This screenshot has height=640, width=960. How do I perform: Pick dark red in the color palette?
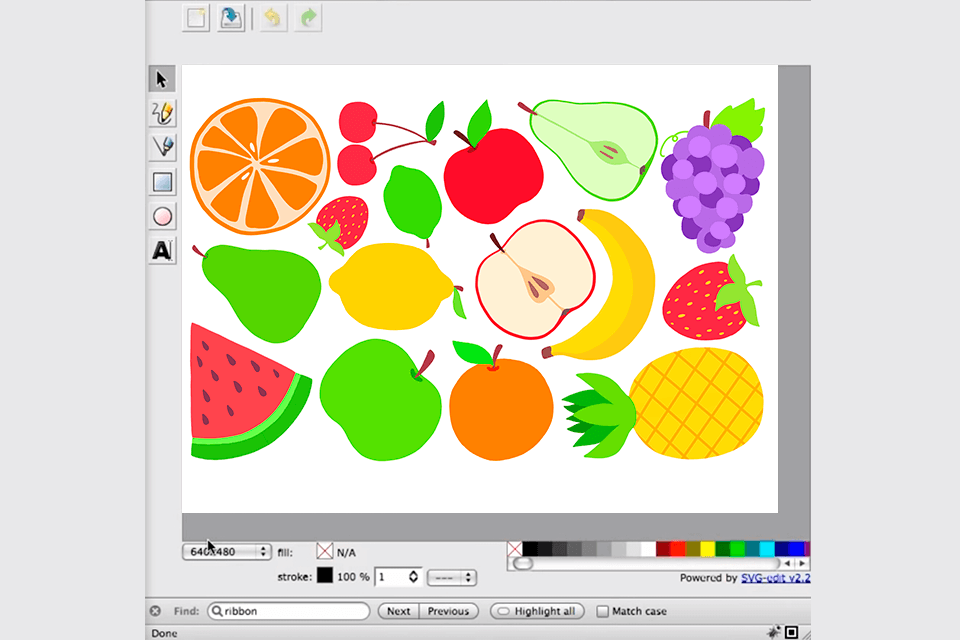663,549
